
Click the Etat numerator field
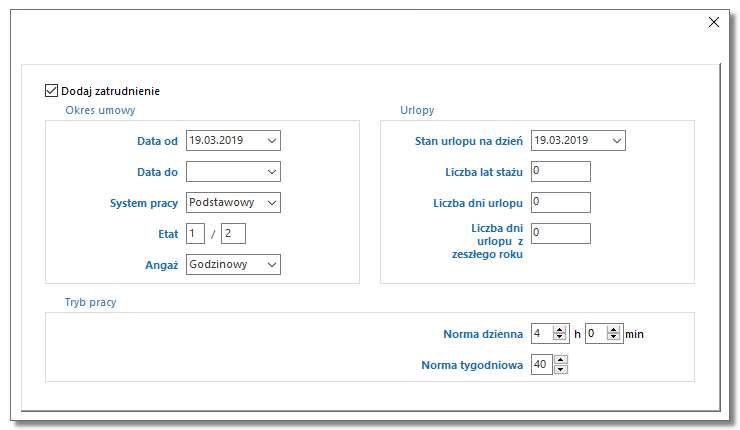195,234
